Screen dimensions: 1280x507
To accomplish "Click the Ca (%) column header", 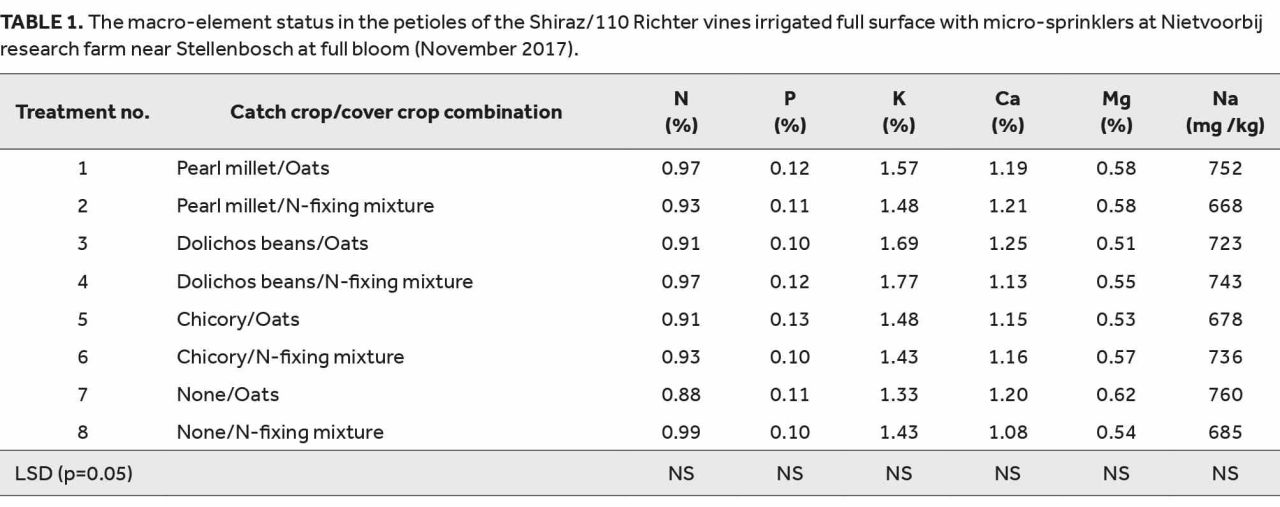I will (1008, 112).
